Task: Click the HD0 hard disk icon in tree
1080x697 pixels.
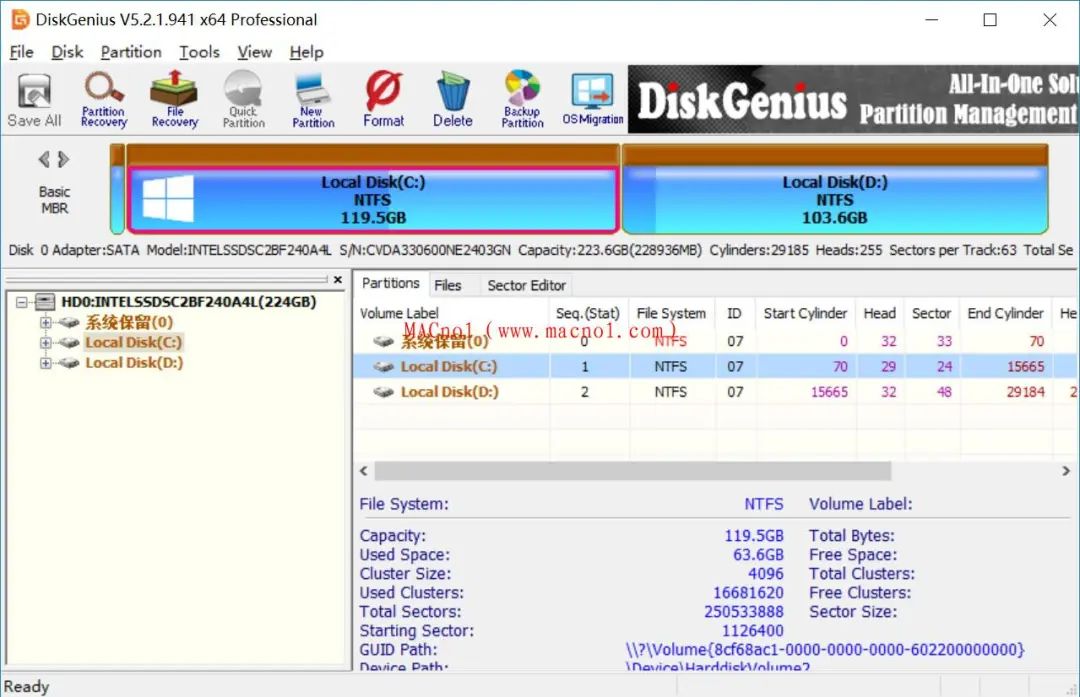Action: click(x=45, y=302)
